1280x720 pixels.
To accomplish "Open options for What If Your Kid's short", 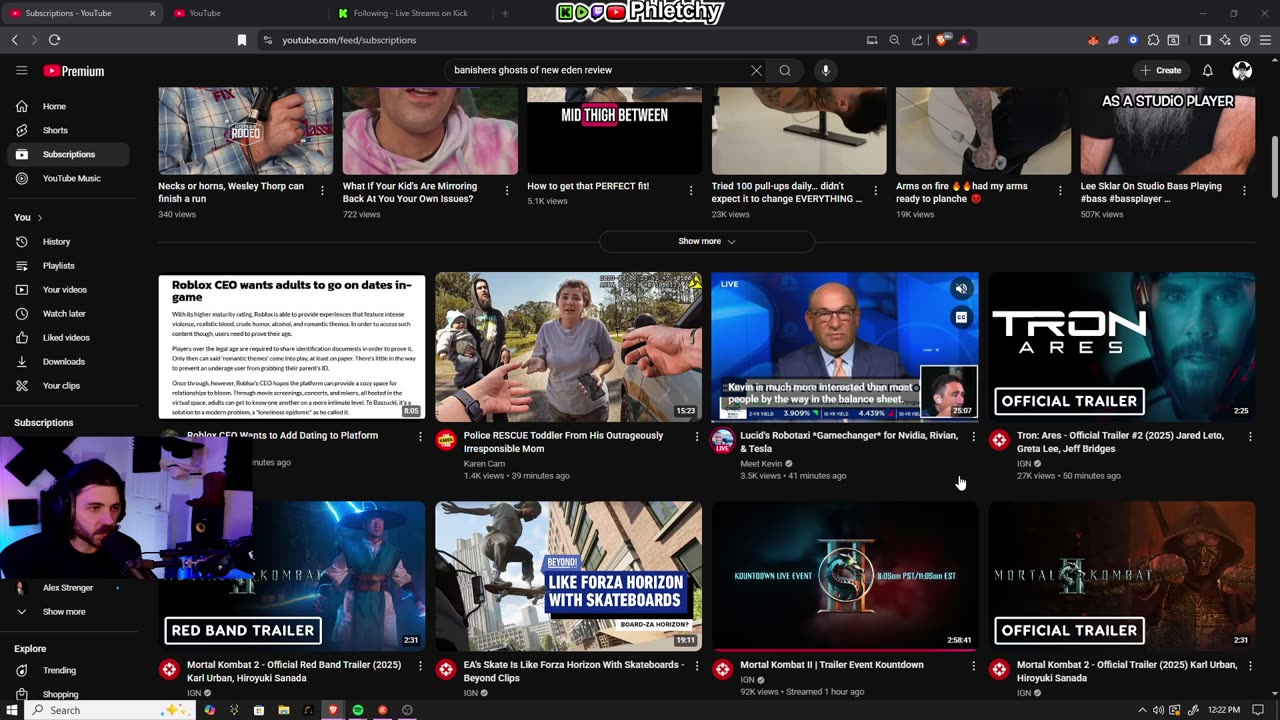I will click(x=507, y=190).
